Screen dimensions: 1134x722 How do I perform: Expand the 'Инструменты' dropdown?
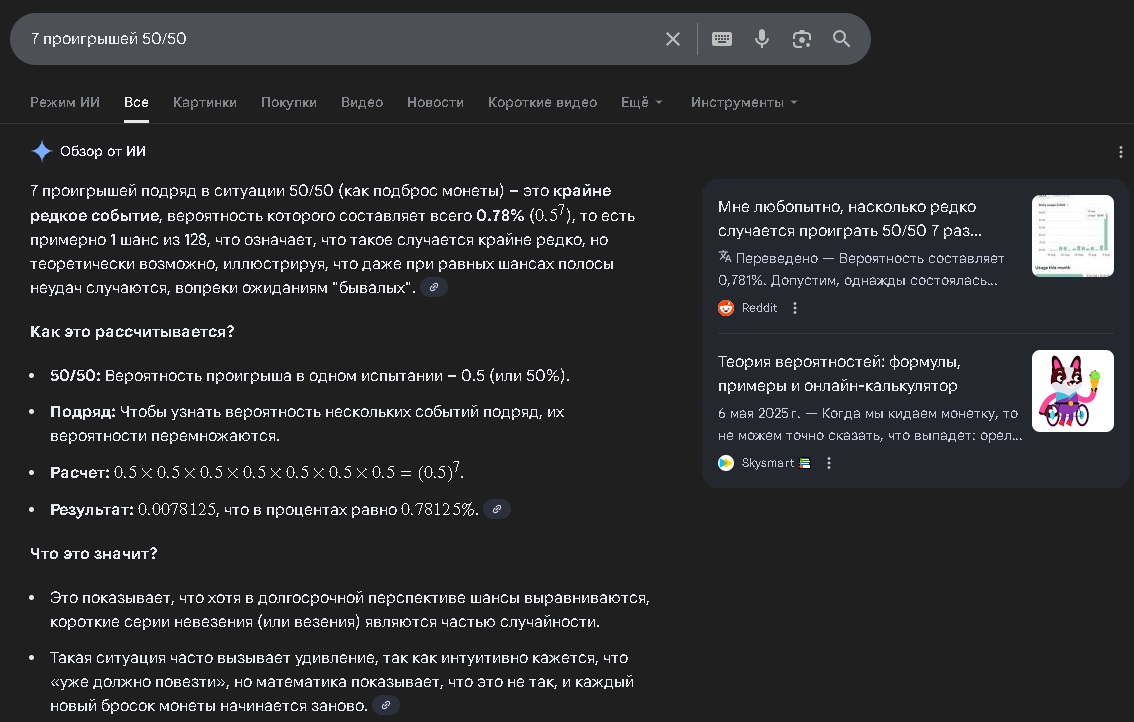pos(744,102)
